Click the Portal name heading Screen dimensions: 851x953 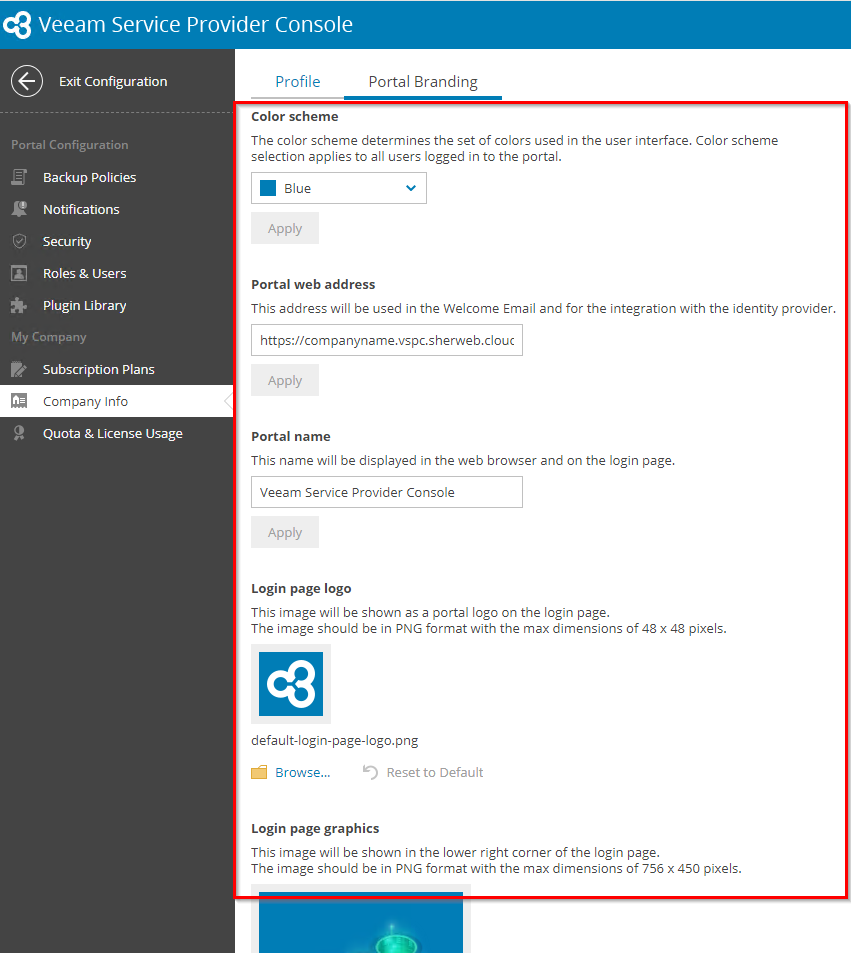click(291, 436)
